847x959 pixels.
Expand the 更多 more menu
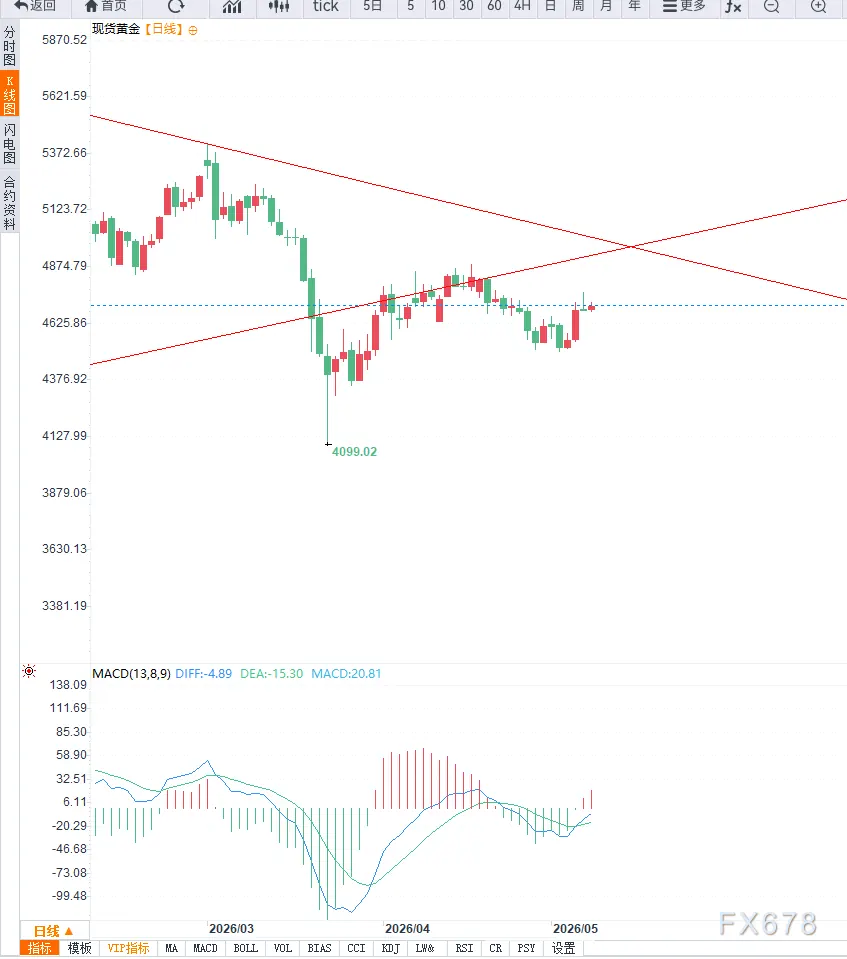point(684,6)
